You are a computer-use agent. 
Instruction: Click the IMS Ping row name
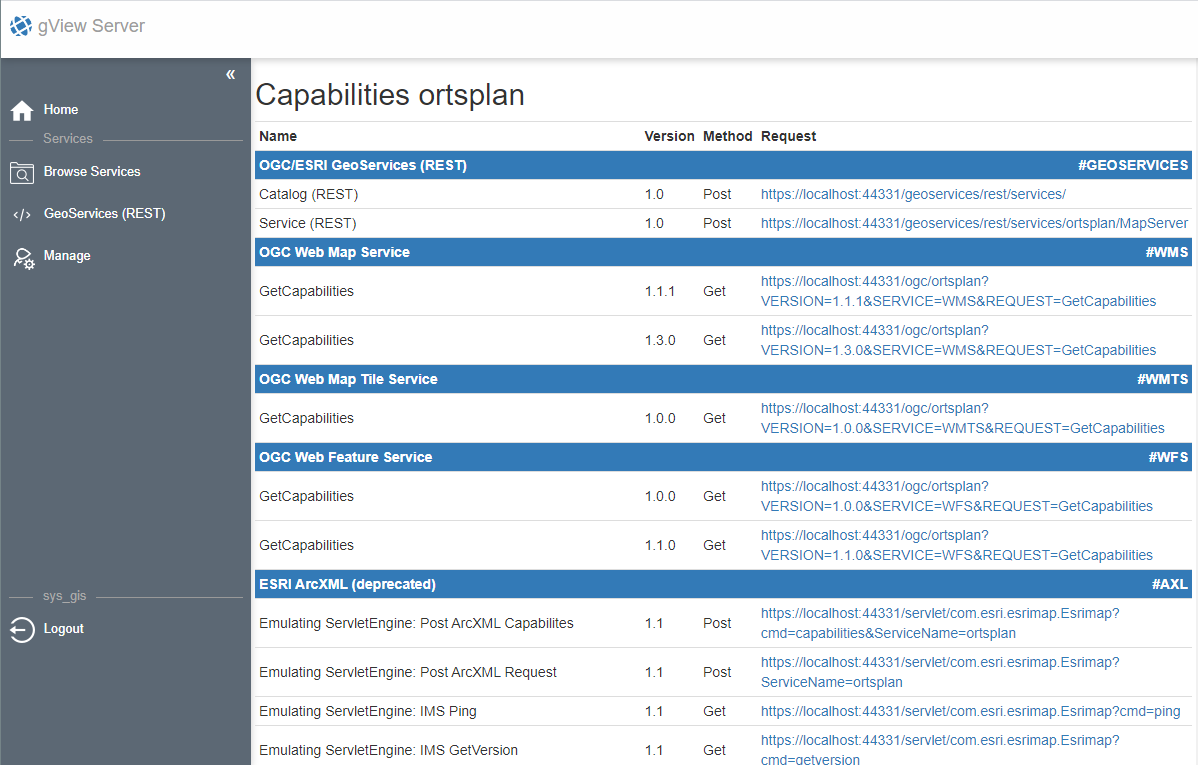(x=367, y=711)
